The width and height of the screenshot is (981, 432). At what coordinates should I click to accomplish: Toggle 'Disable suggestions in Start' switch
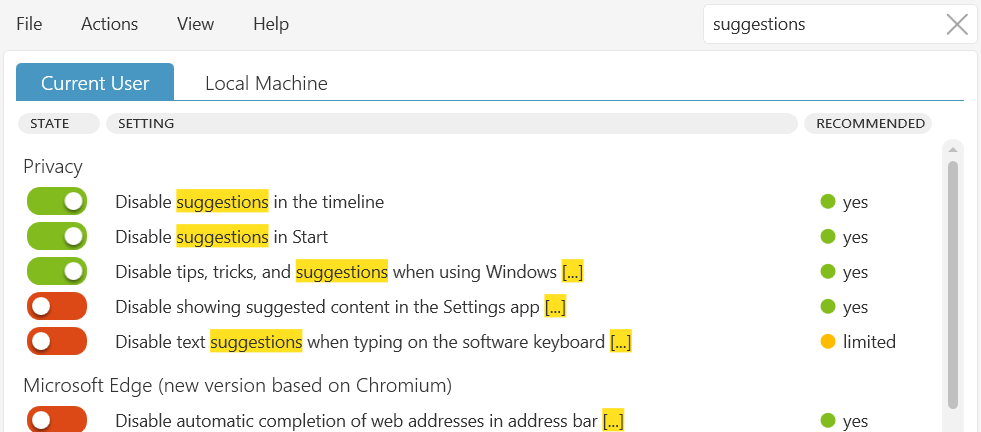pyautogui.click(x=57, y=236)
